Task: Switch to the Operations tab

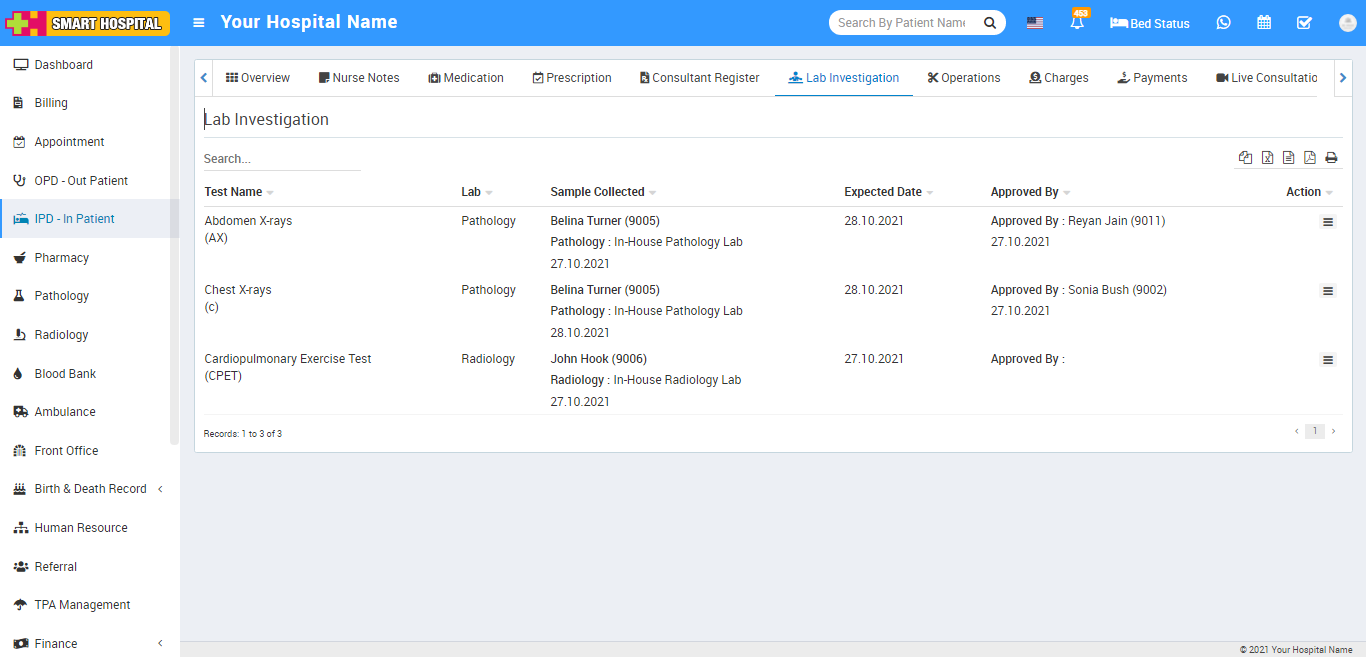Action: [963, 78]
